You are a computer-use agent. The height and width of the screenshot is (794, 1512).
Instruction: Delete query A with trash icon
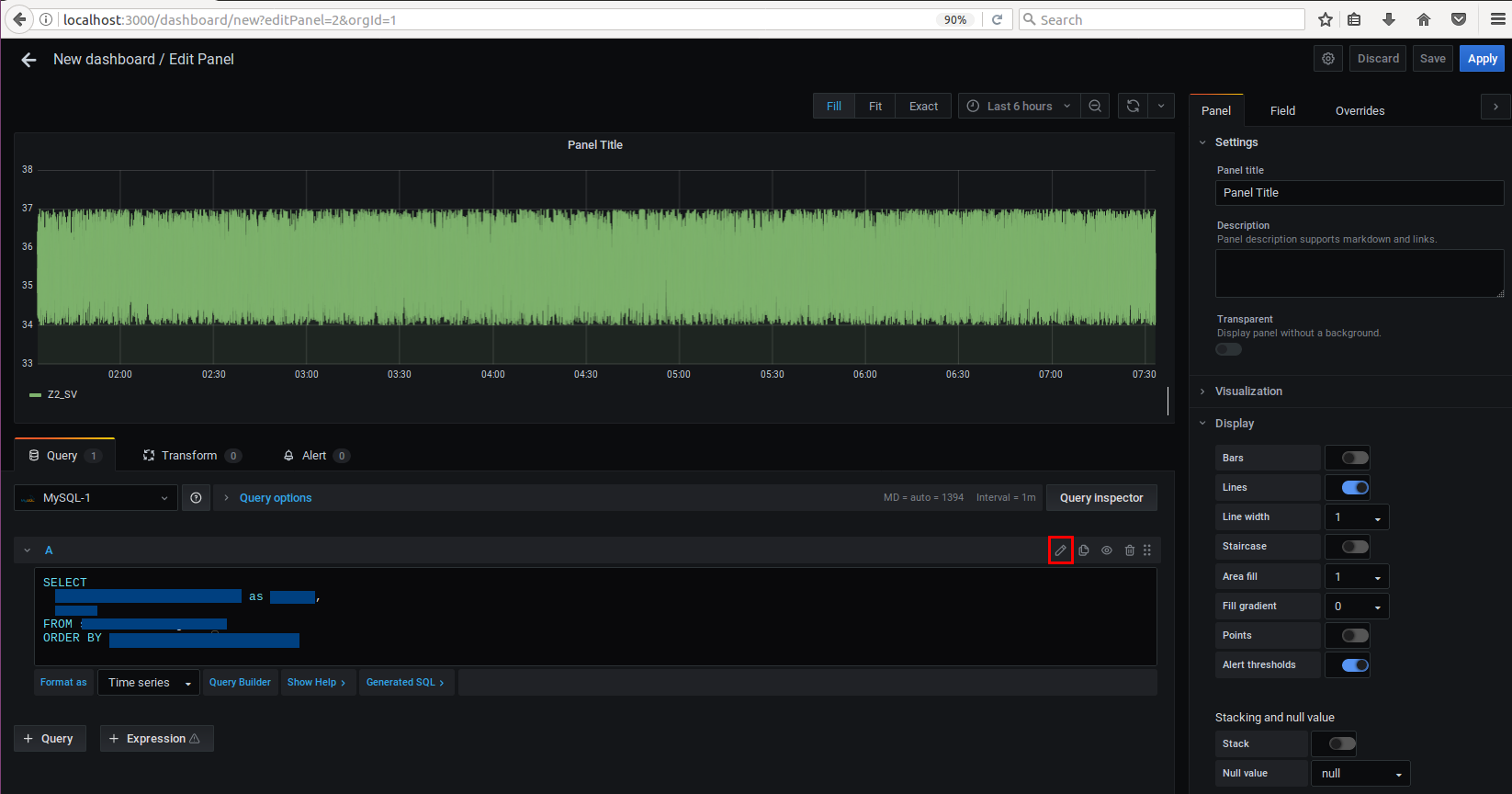click(1130, 550)
